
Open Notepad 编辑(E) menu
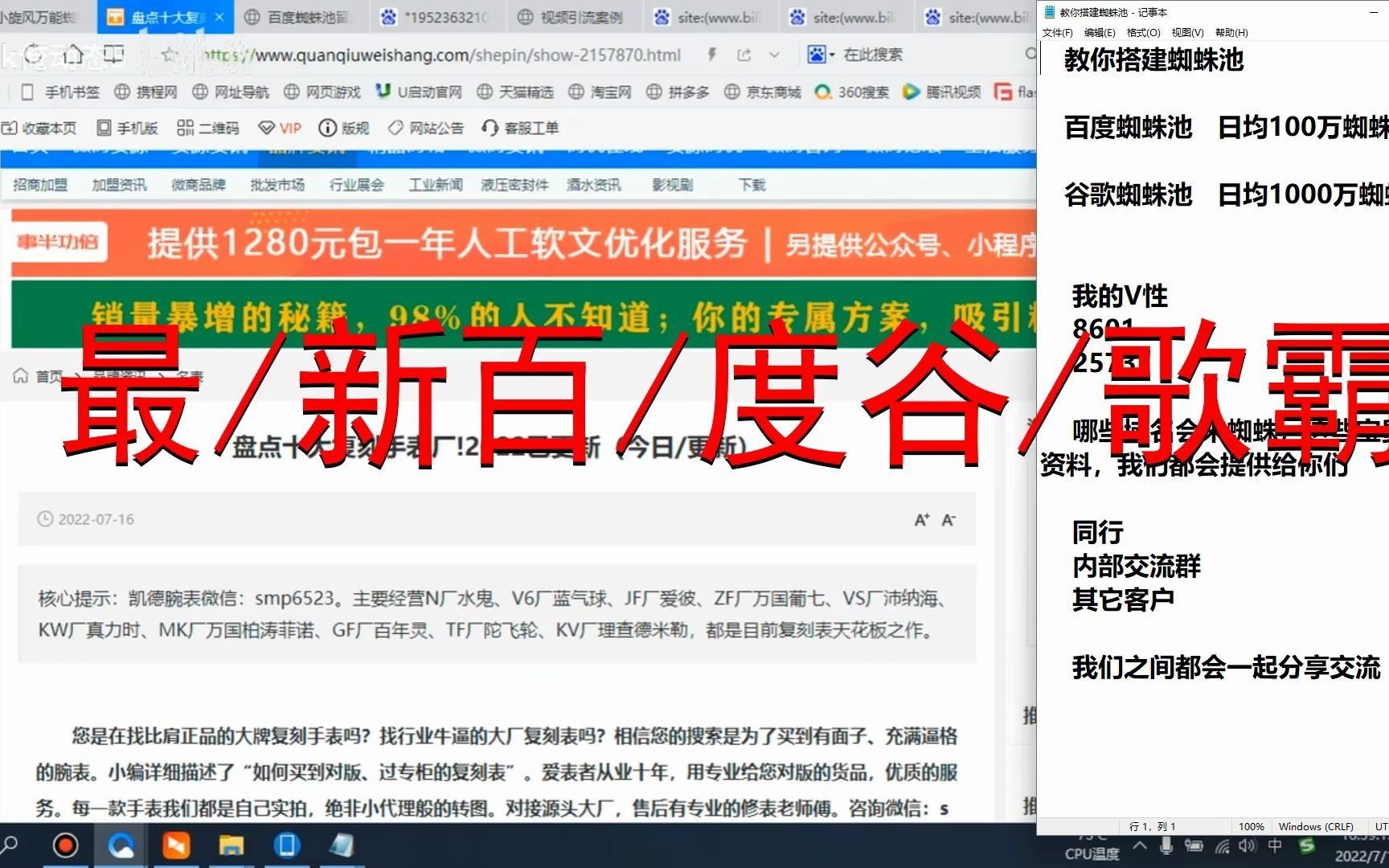click(x=1100, y=33)
